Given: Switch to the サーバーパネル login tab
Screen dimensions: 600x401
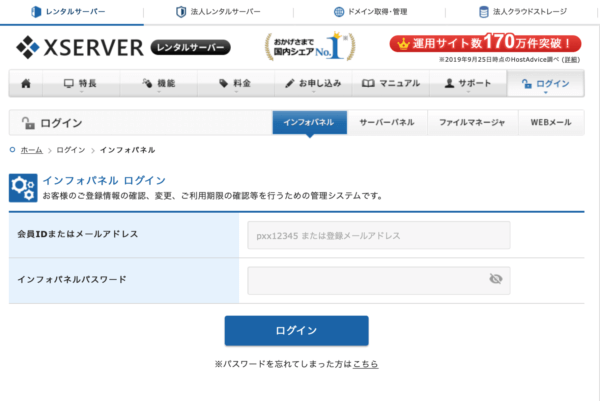Looking at the screenshot, I should pyautogui.click(x=387, y=122).
